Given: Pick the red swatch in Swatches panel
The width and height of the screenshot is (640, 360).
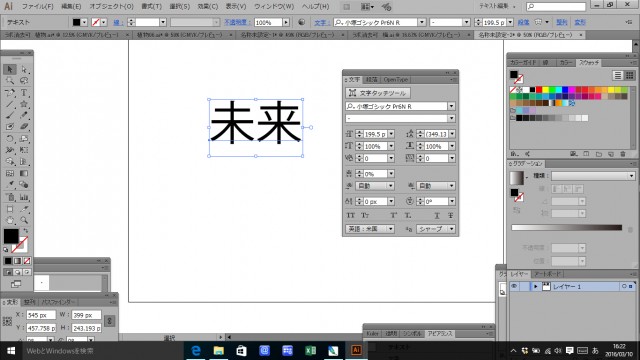Looking at the screenshot, I should click(539, 90).
